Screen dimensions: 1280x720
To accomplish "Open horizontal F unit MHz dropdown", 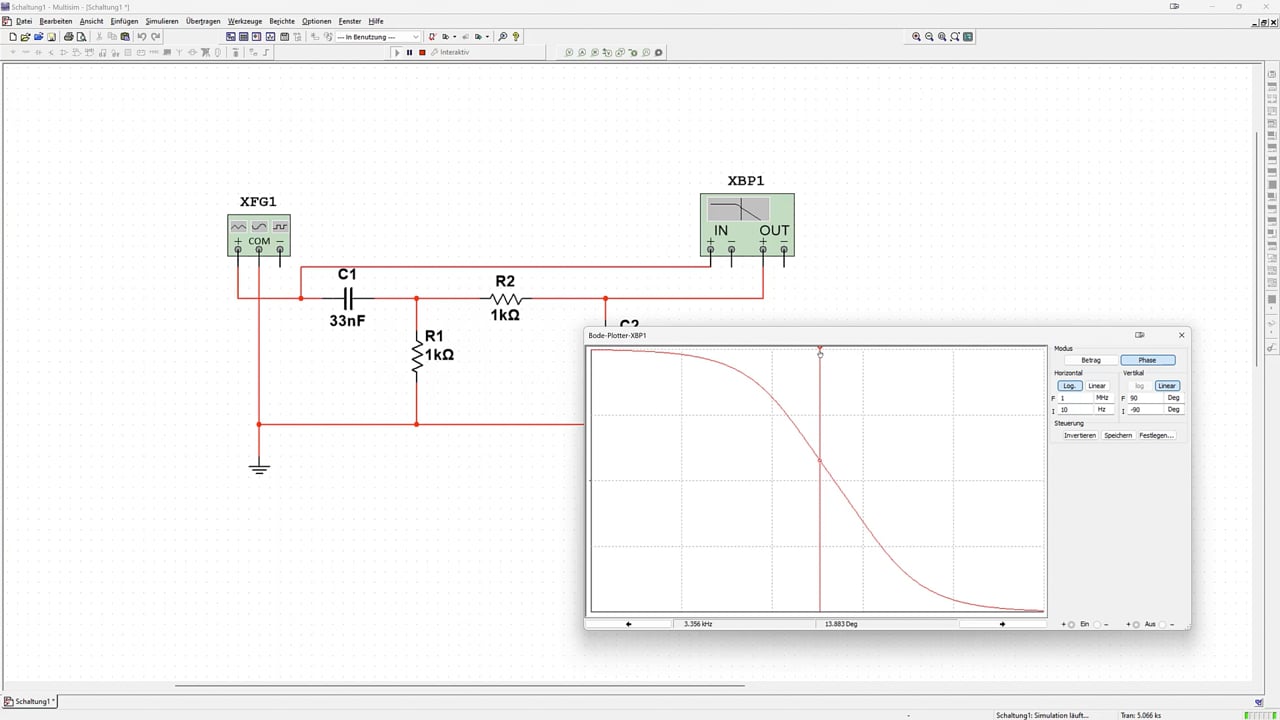I will tap(1104, 398).
